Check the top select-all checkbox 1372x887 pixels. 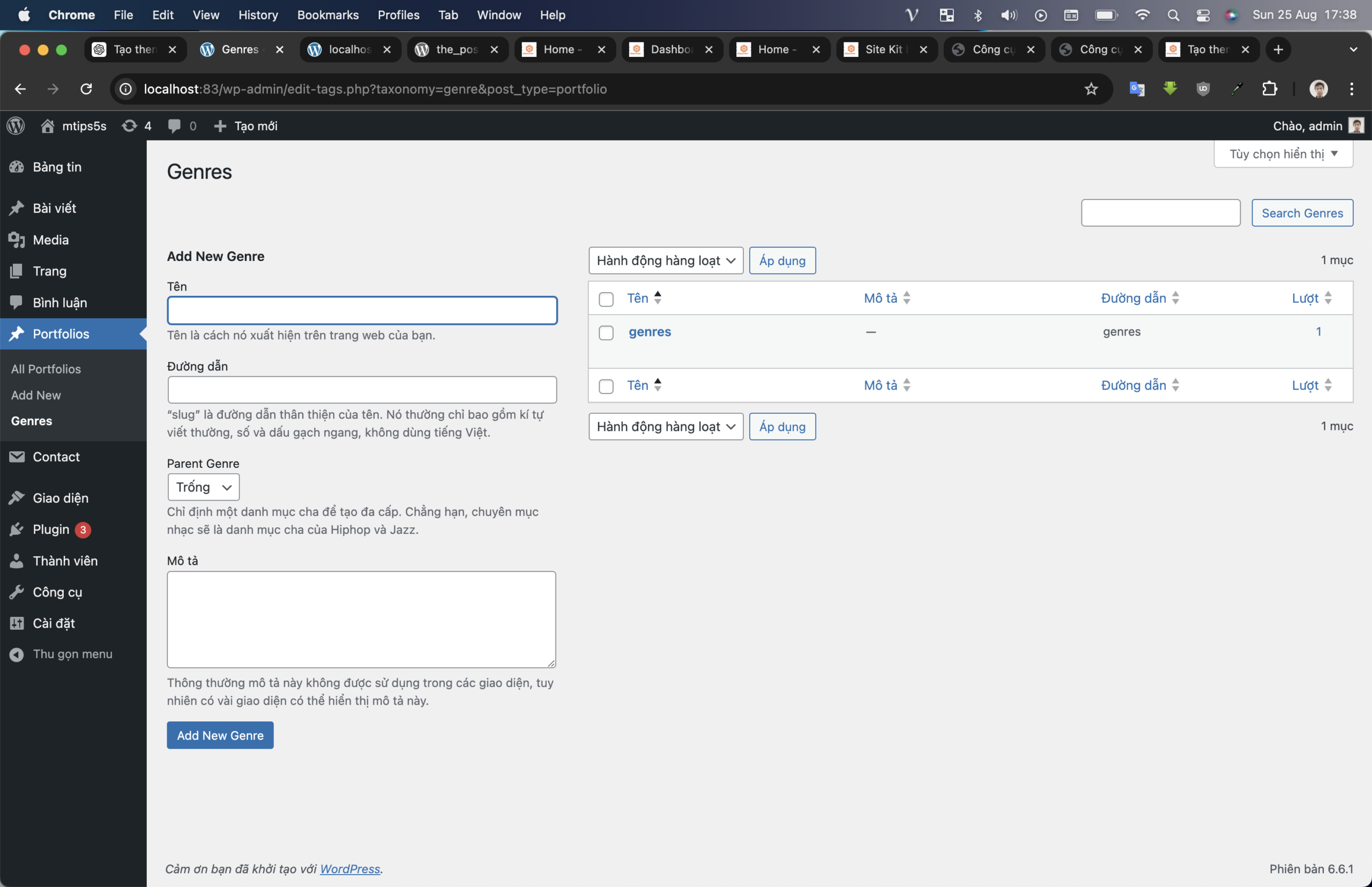click(x=605, y=298)
